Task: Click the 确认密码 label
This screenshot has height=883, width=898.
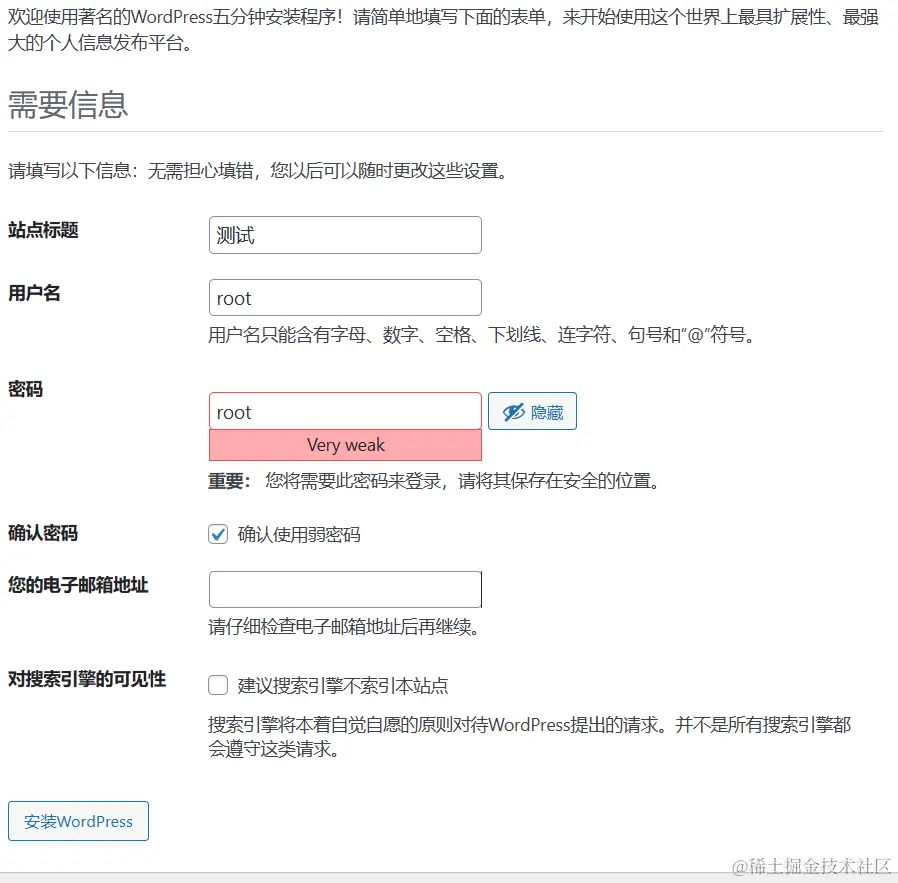Action: coord(43,533)
